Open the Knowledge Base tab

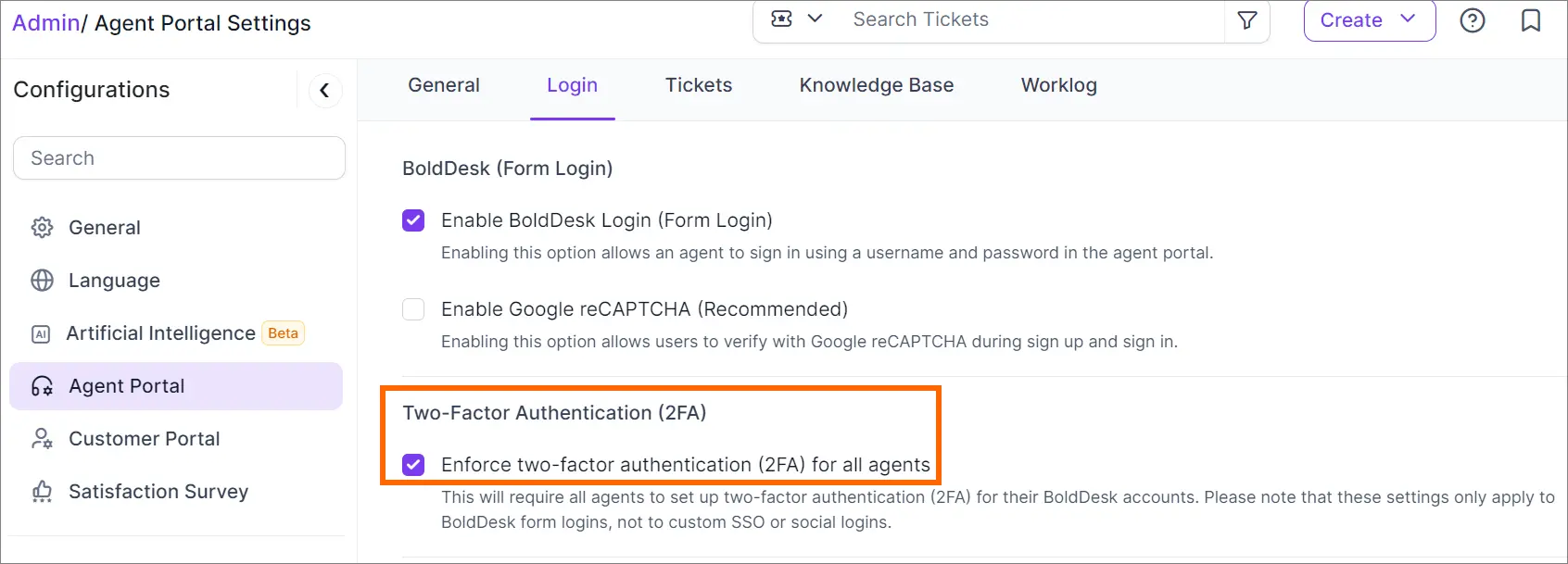tap(877, 85)
